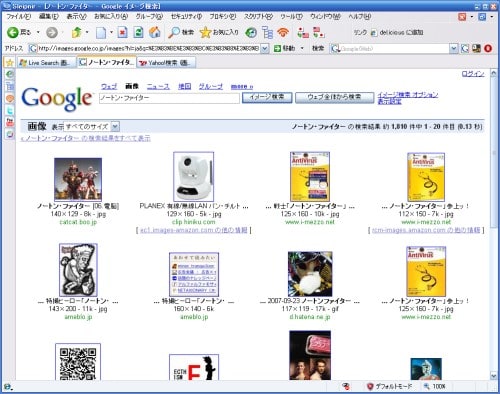The height and width of the screenshot is (394, 500).
Task: Click the Twitter bird sidebar icon
Action: 10,110
